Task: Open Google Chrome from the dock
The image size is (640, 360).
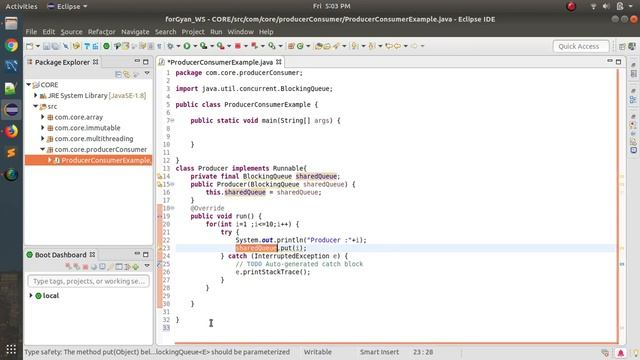Action: pyautogui.click(x=11, y=45)
